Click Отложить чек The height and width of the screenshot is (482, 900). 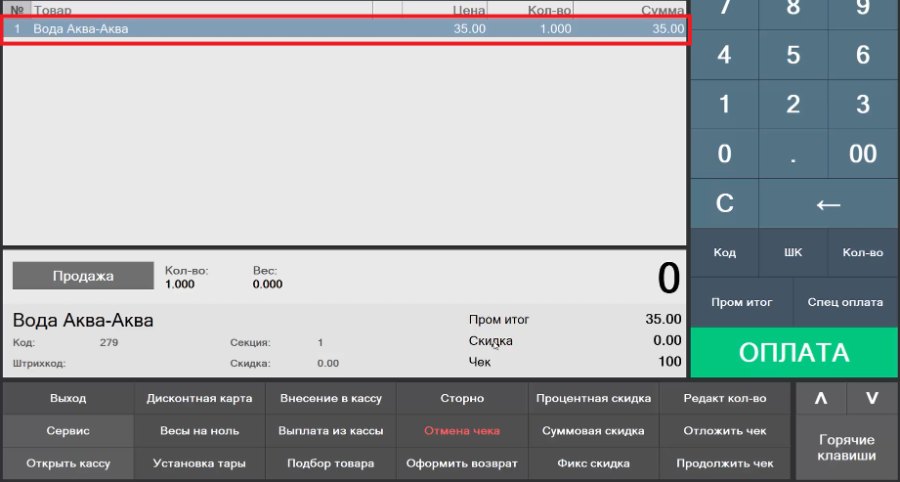coord(725,431)
